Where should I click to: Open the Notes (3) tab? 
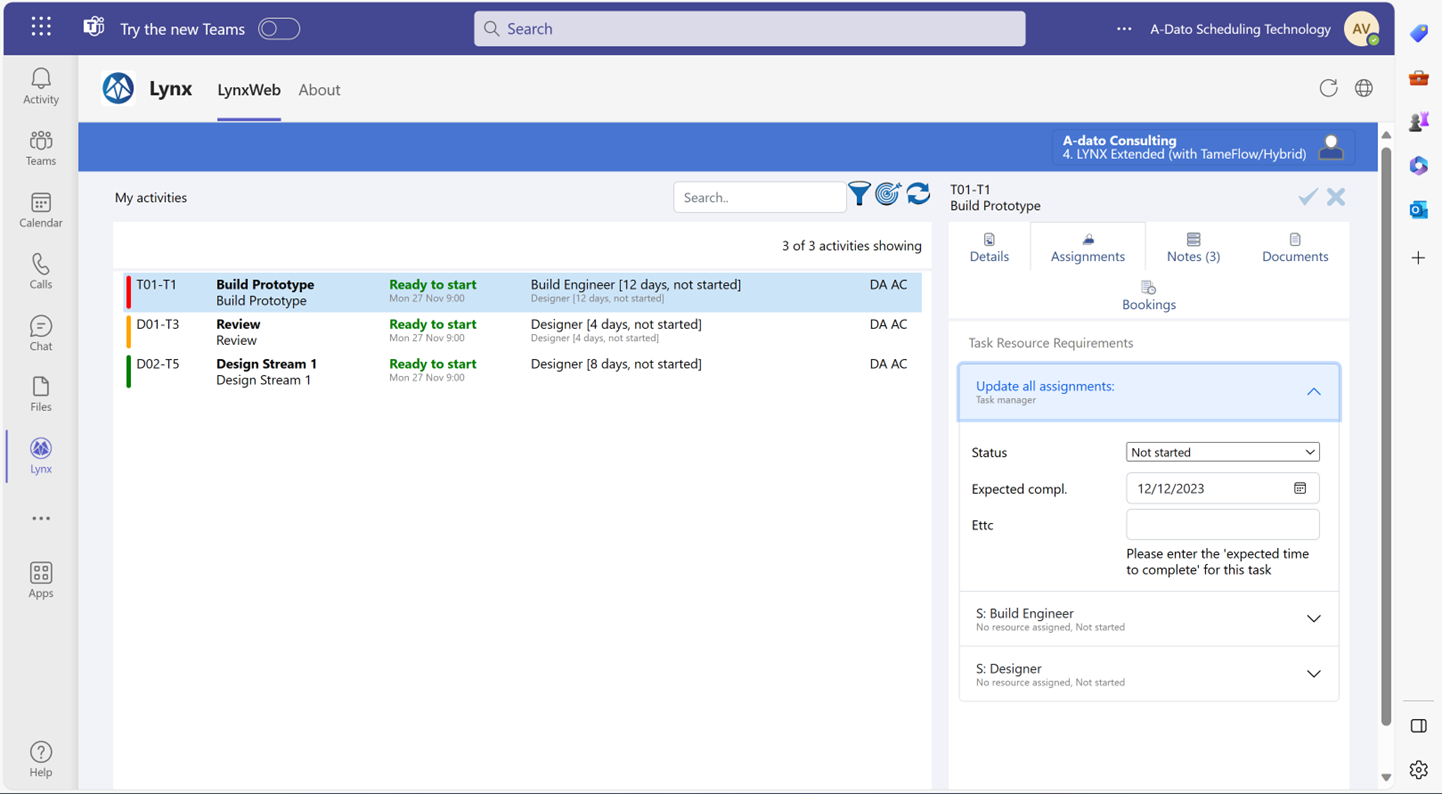pos(1193,247)
